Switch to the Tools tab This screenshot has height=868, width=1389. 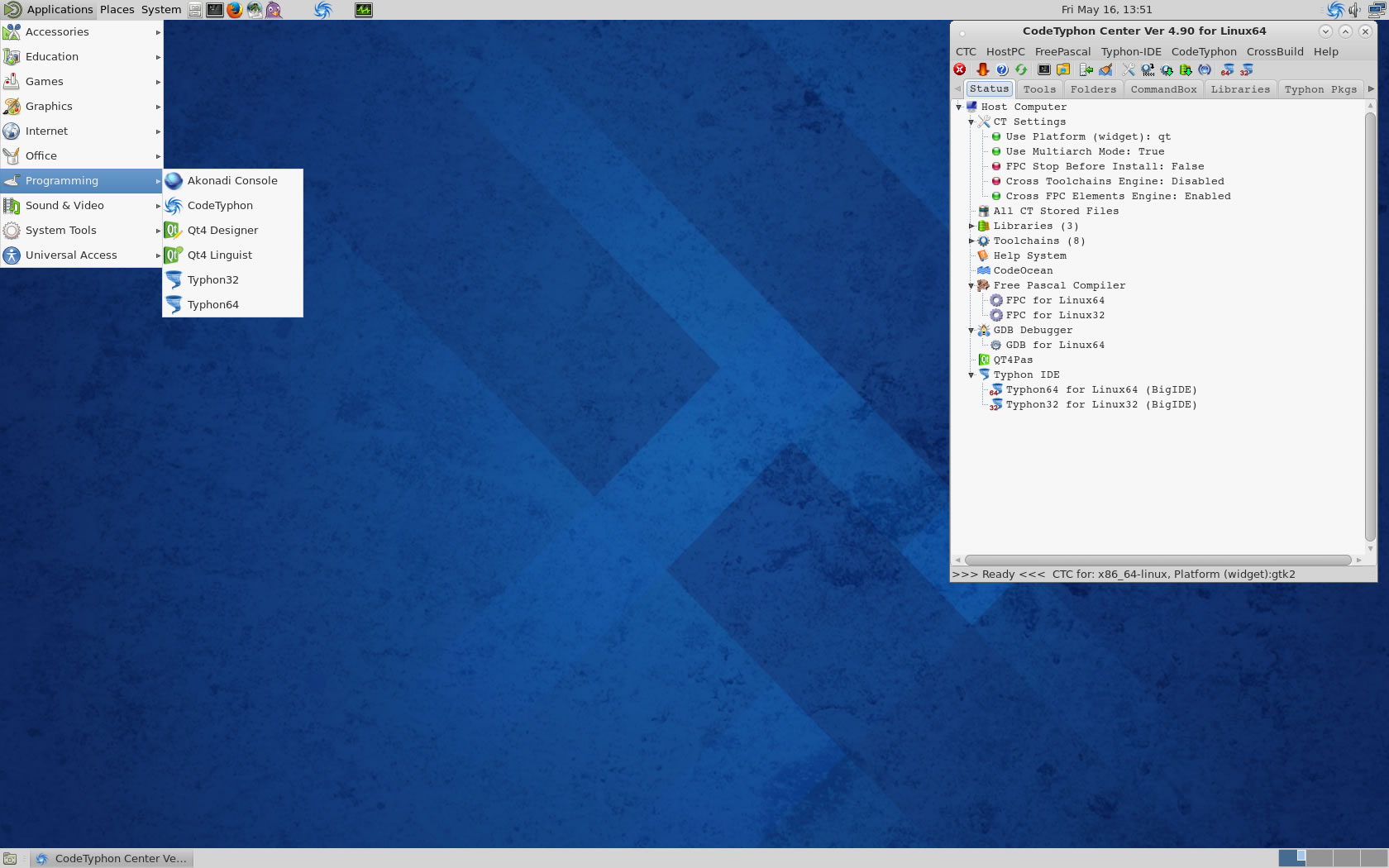1039,89
